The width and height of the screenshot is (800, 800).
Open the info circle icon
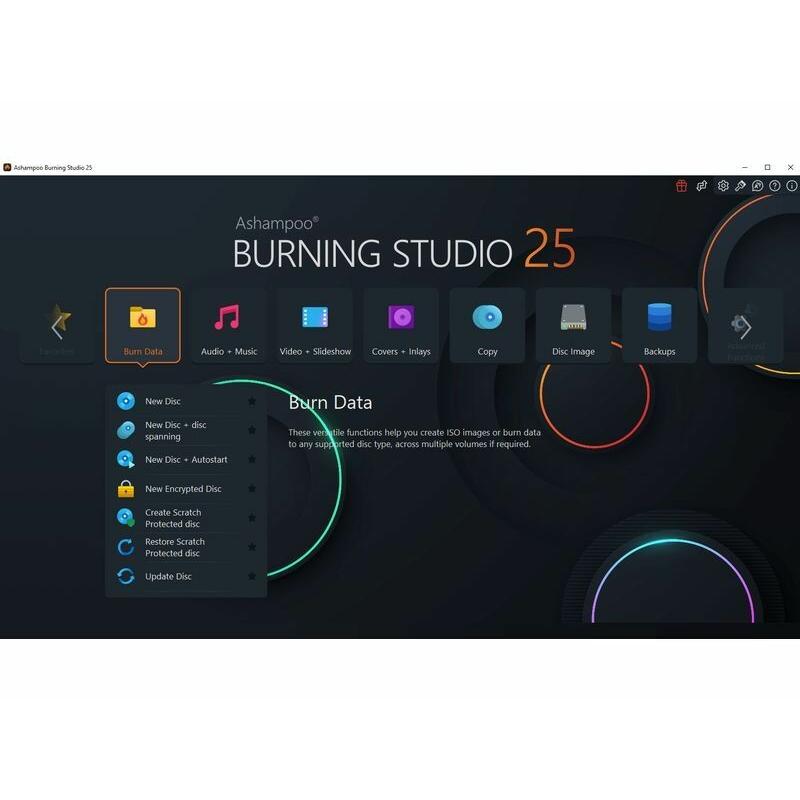tap(791, 186)
